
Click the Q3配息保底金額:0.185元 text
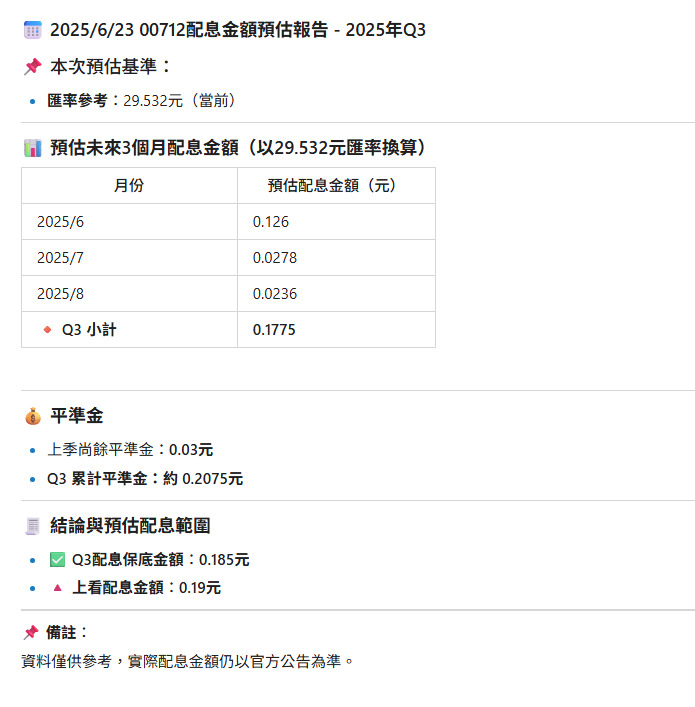point(161,560)
